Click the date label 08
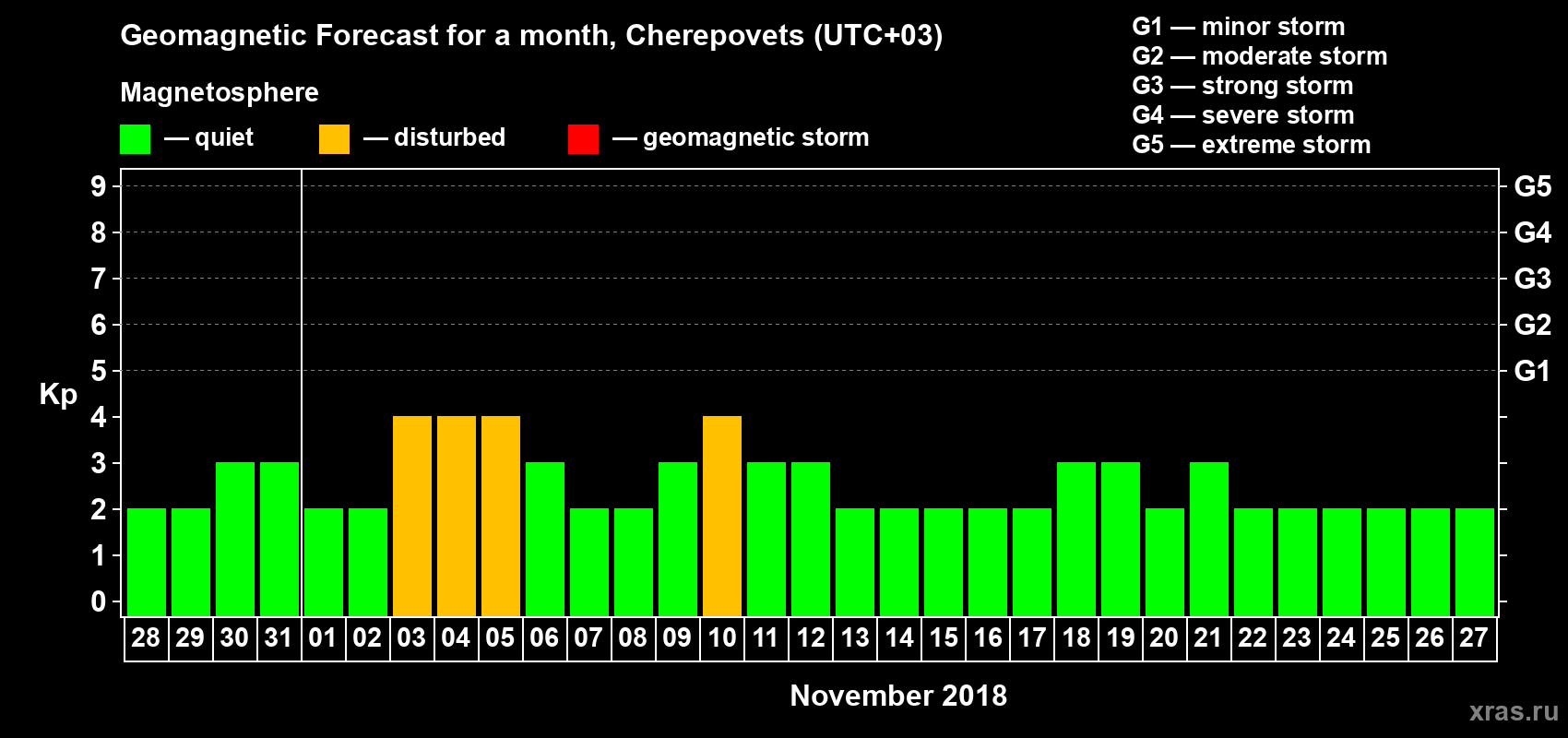Viewport: 1568px width, 738px height. pos(633,637)
